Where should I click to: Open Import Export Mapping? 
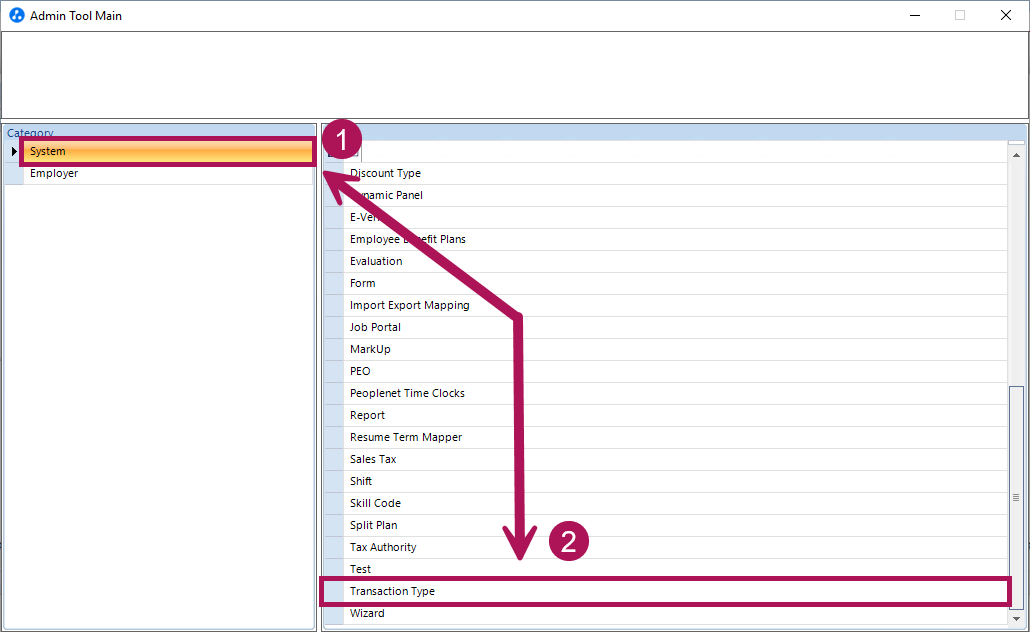pyautogui.click(x=675, y=305)
